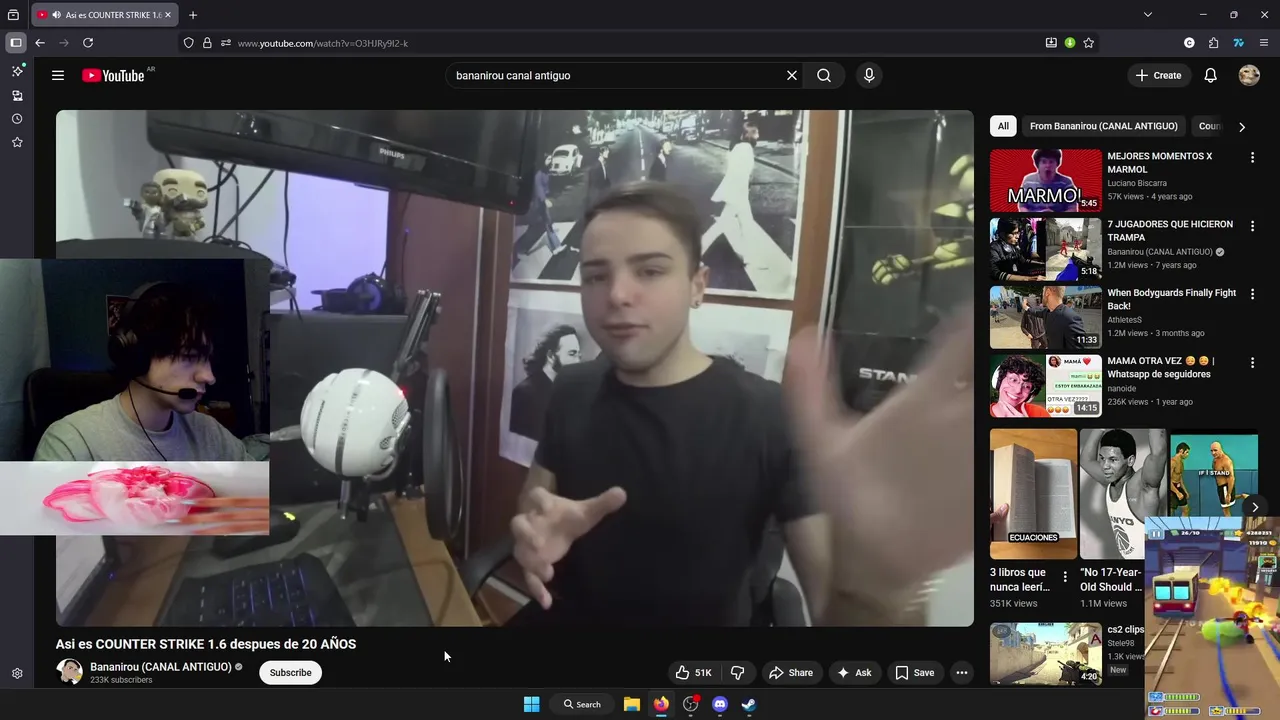This screenshot has height=720, width=1280.
Task: Click video title Asi es COUNTER STRIKE 1.6
Action: pos(206,644)
